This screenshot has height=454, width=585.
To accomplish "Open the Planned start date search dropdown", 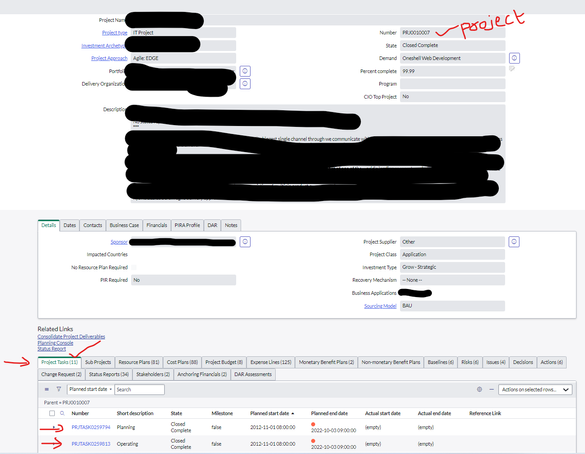I will (91, 389).
